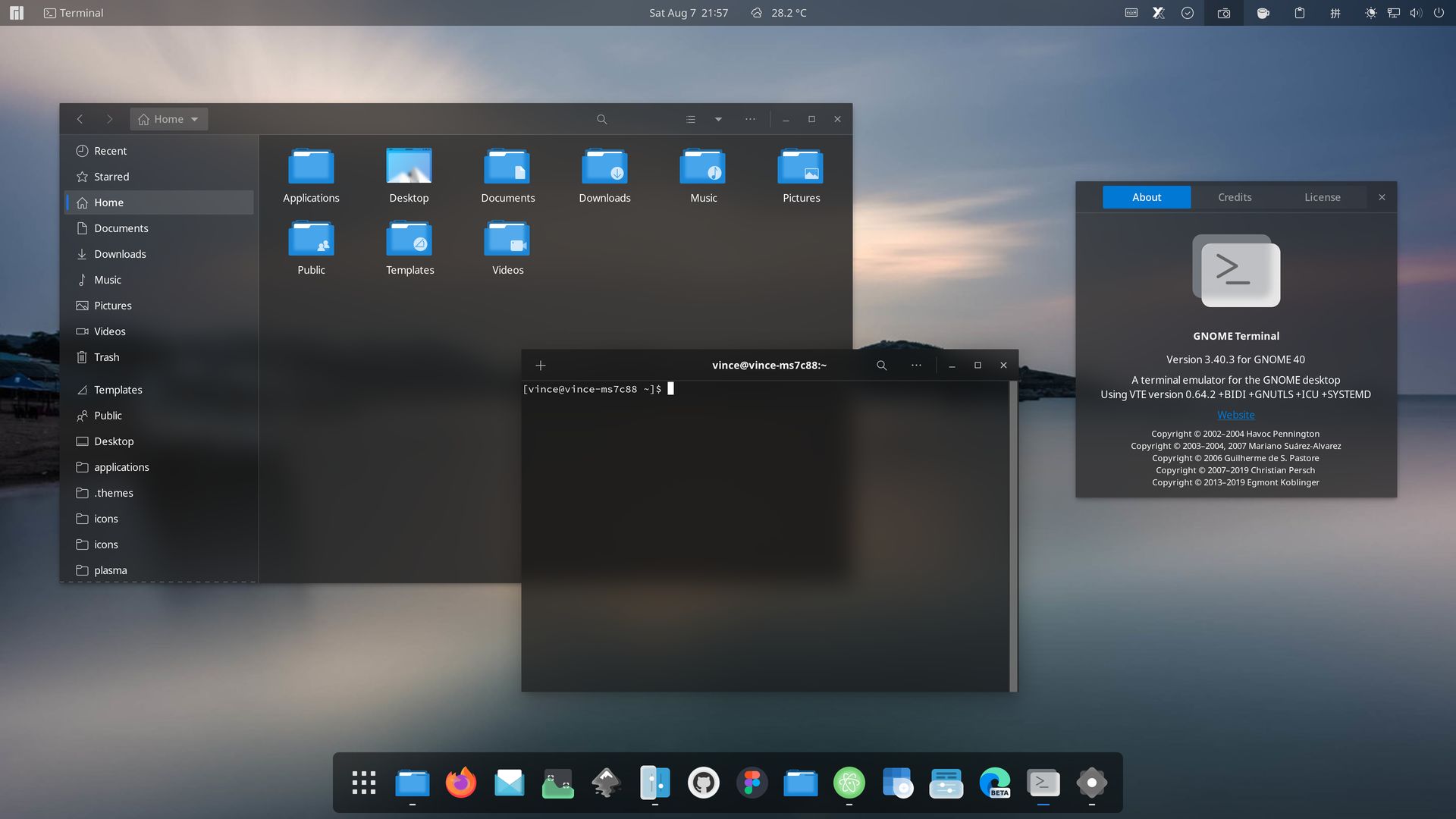Open Figma/Fresco from the taskbar
The image size is (1456, 819).
pos(752,783)
